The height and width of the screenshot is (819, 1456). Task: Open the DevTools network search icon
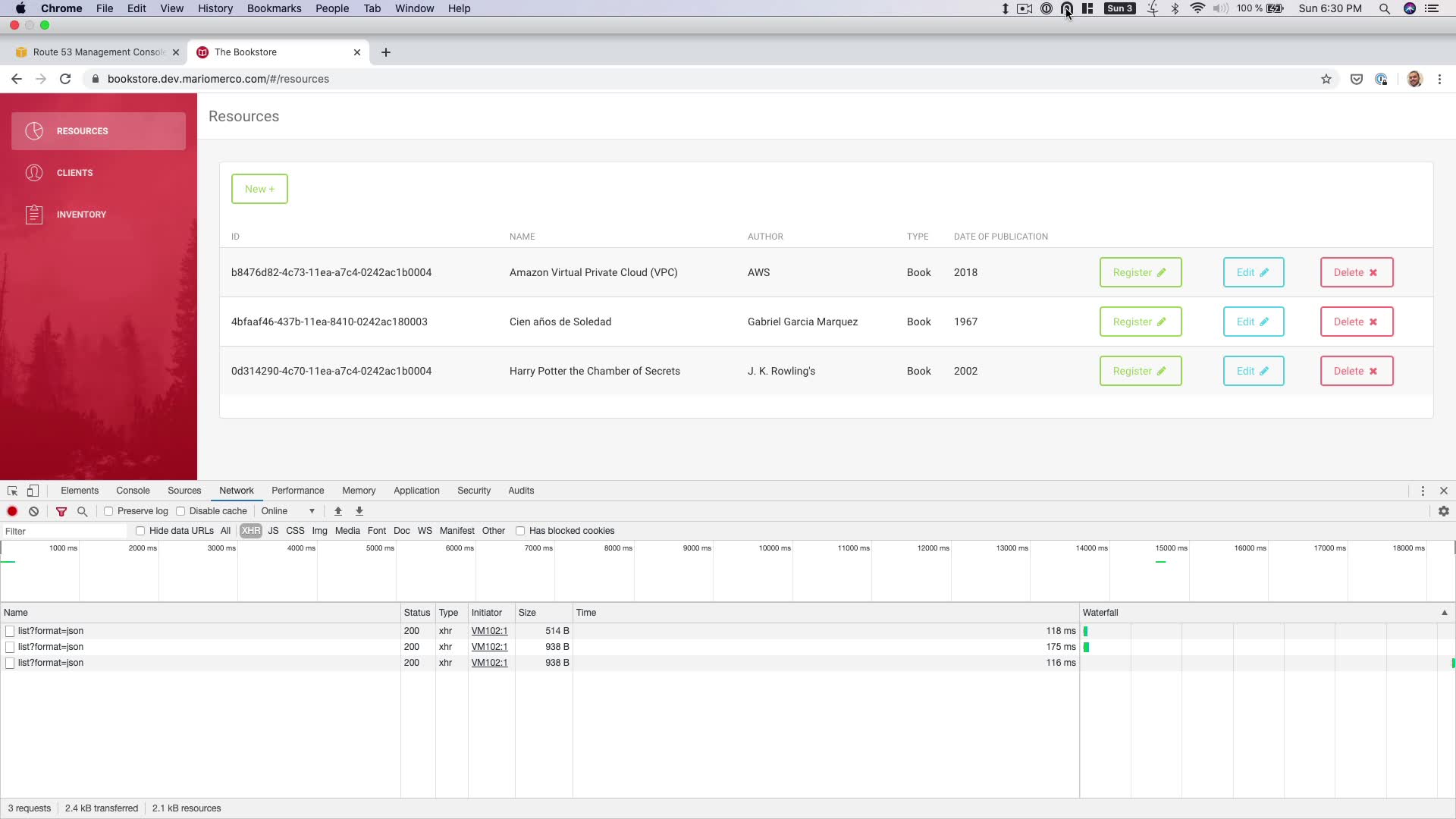(x=83, y=511)
